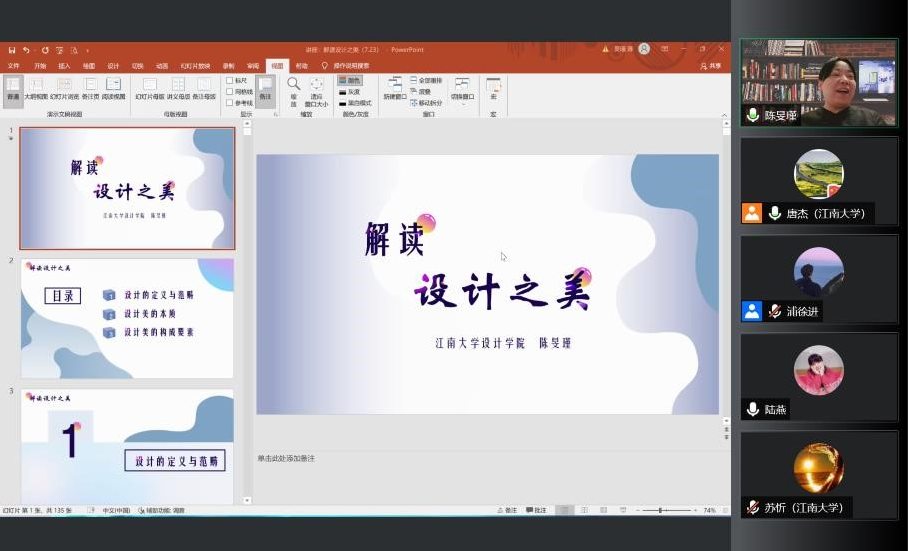908x551 pixels.
Task: Select Reading View (阅读视图) icon
Action: click(x=113, y=88)
